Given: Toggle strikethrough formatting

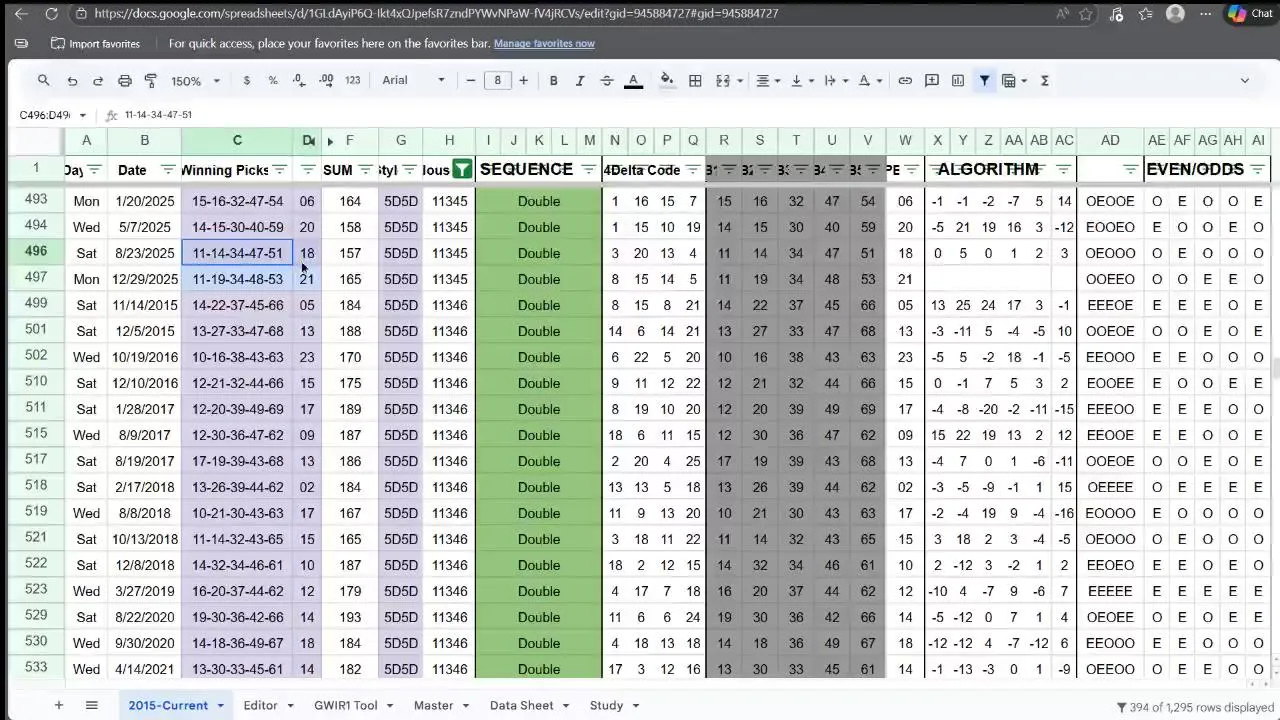Looking at the screenshot, I should [x=605, y=81].
